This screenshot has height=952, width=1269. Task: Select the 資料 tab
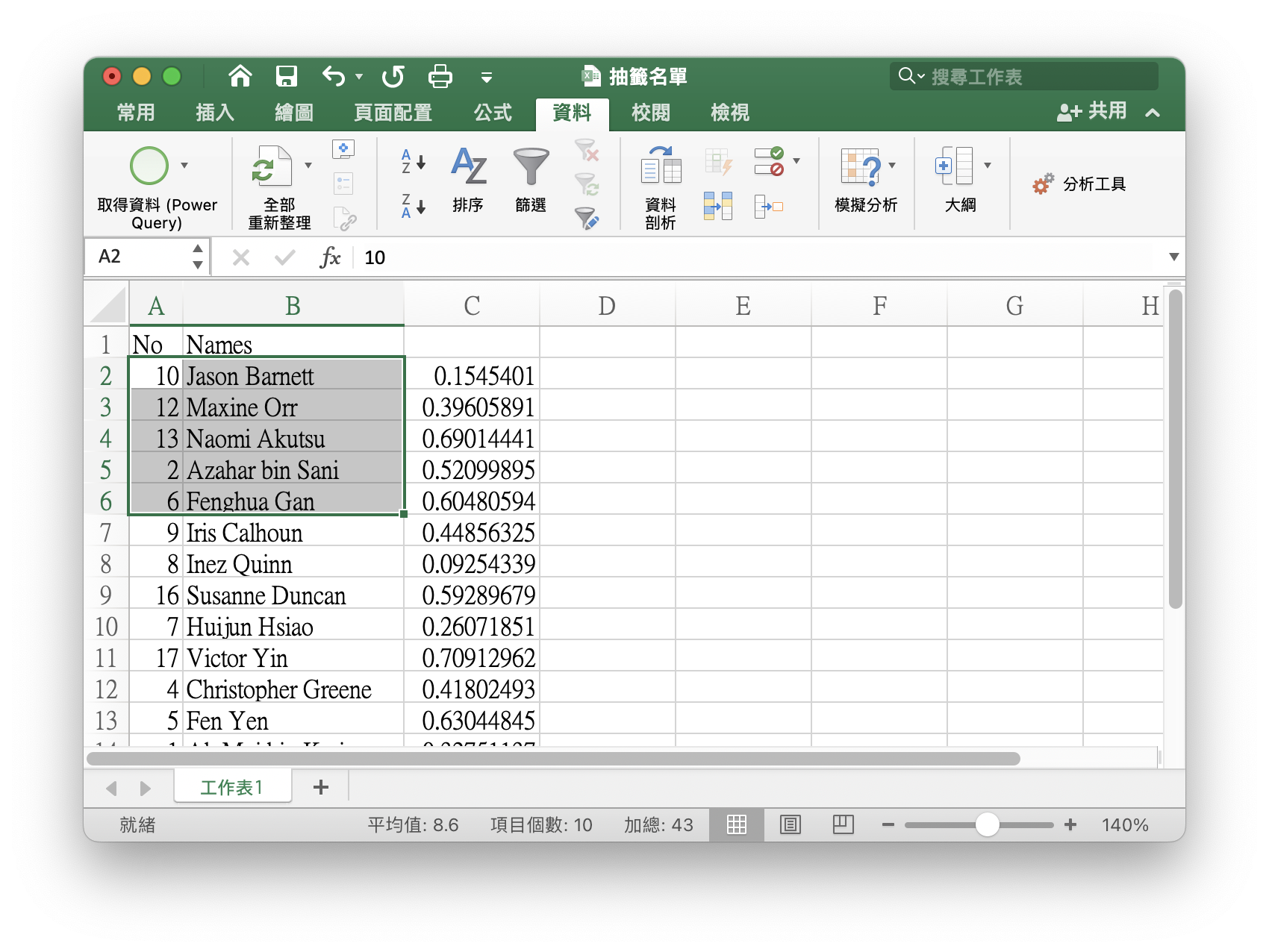[x=572, y=113]
